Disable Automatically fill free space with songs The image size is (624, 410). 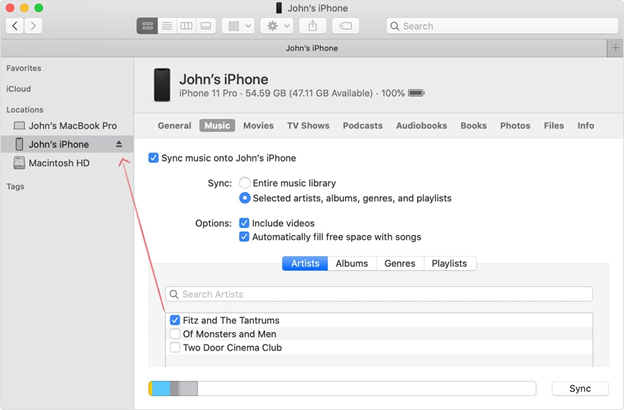tap(245, 237)
